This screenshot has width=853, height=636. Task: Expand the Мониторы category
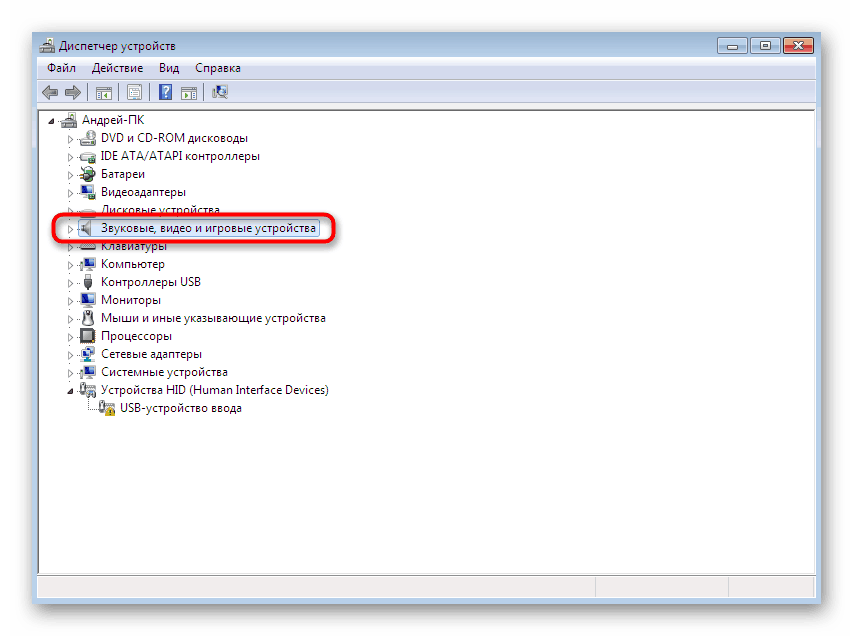tap(70, 301)
